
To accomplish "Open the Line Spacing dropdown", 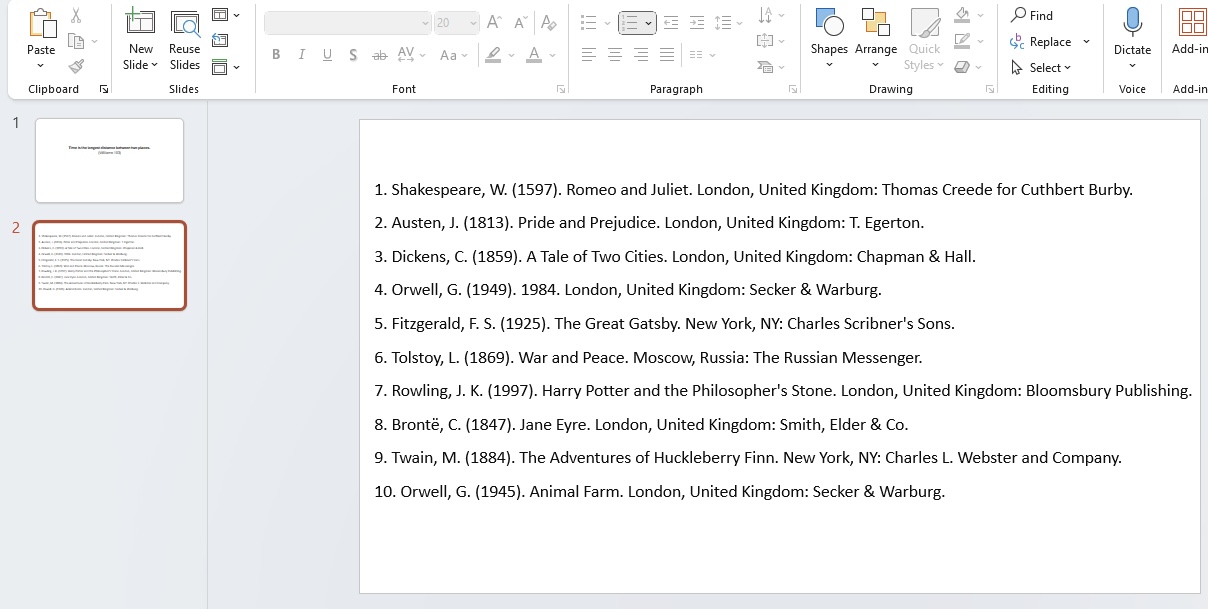I will pos(730,22).
